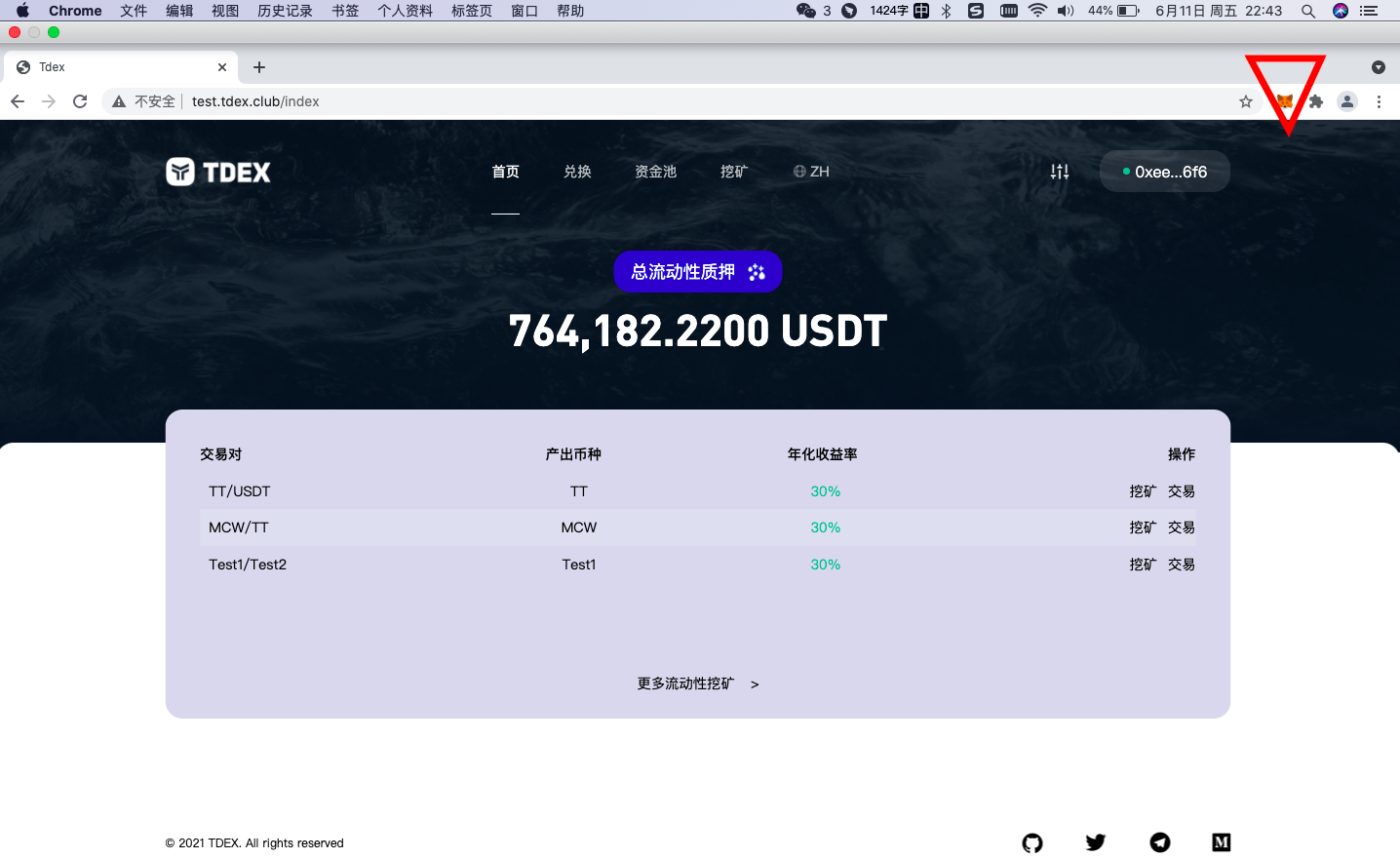Image resolution: width=1400 pixels, height=859 pixels.
Task: Open Chrome three-dot menu
Action: 1379,101
